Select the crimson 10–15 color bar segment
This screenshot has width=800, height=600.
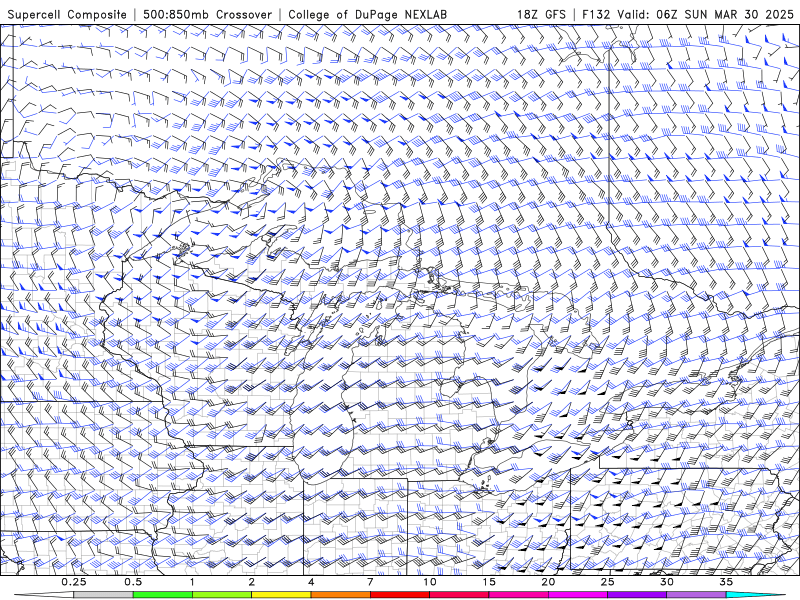[x=459, y=595]
